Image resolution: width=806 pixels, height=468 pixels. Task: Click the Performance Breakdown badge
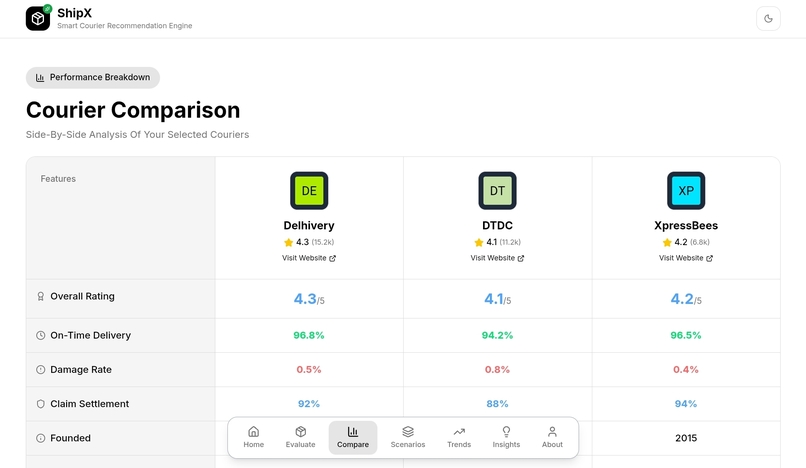click(93, 78)
